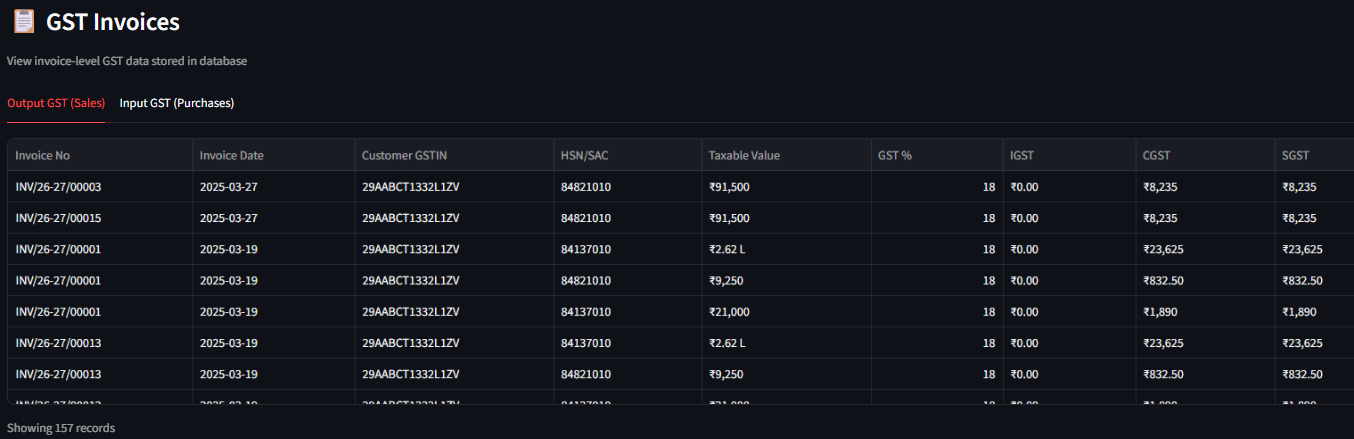1354x439 pixels.
Task: Click SGST ₹8,235 in INV/26-27/00003 row
Action: pyautogui.click(x=1314, y=187)
